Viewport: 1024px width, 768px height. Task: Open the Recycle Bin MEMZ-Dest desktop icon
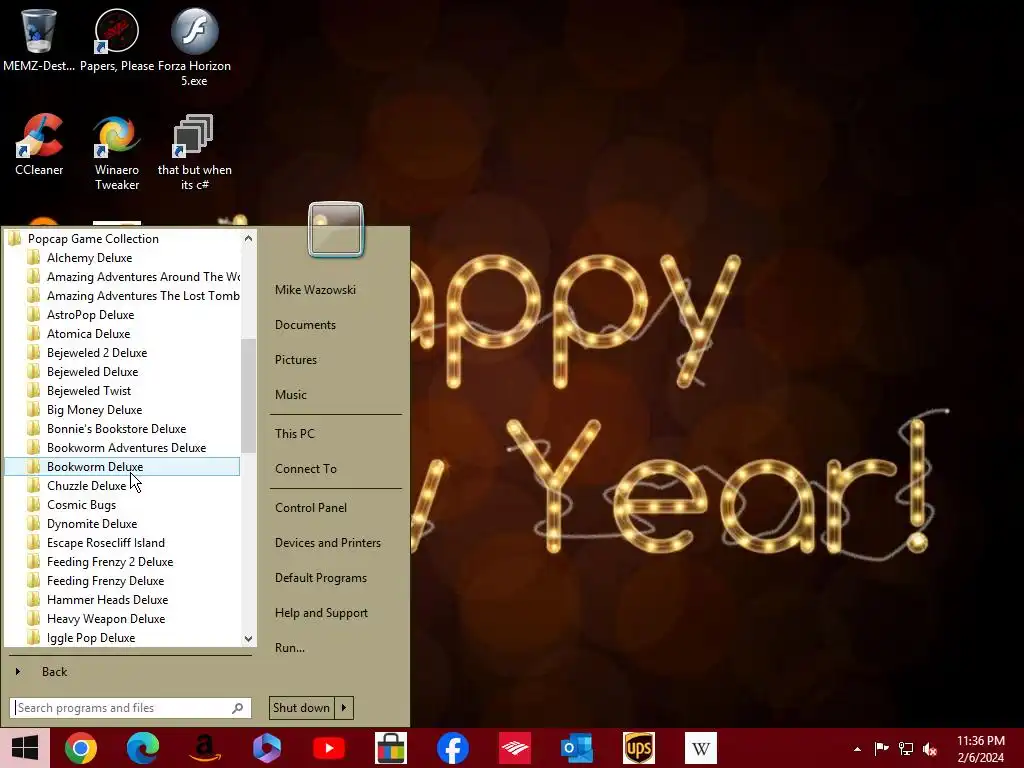(39, 39)
